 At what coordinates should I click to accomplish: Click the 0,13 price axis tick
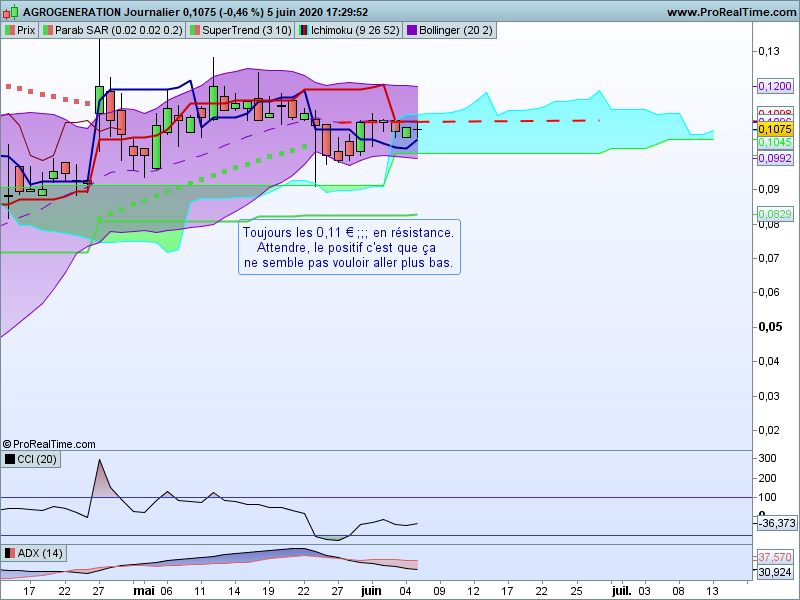pyautogui.click(x=769, y=51)
